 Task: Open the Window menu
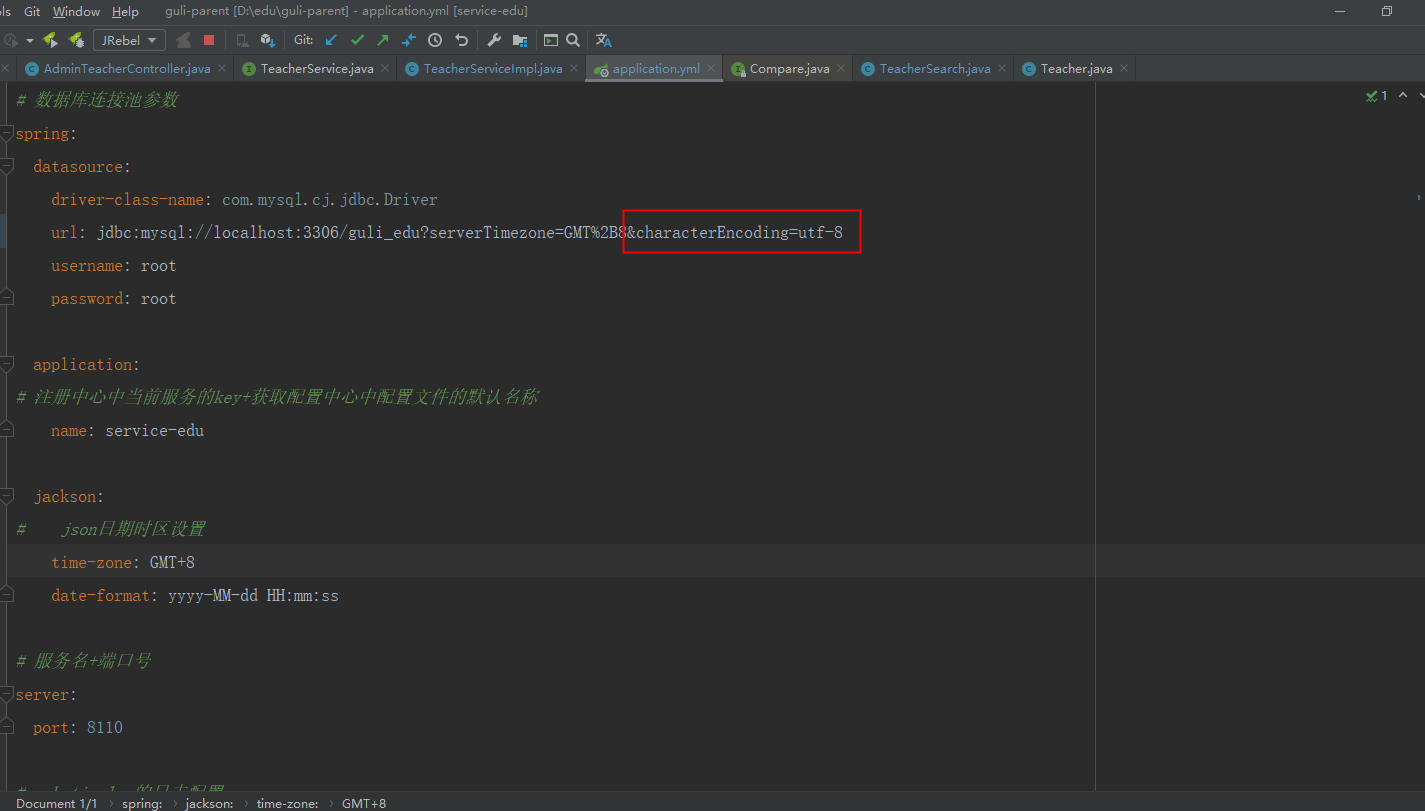[x=76, y=12]
